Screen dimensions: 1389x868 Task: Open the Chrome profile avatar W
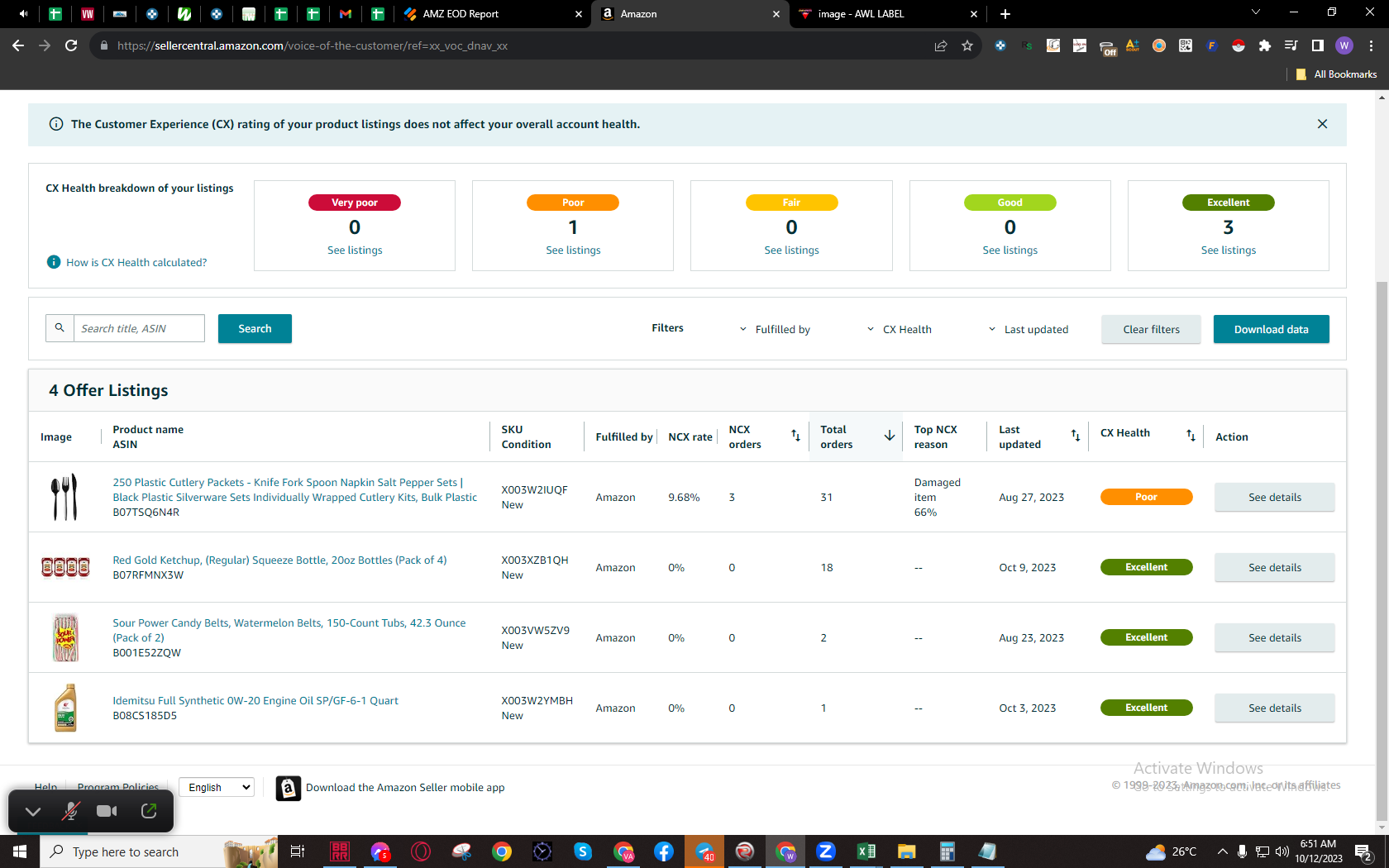1344,45
